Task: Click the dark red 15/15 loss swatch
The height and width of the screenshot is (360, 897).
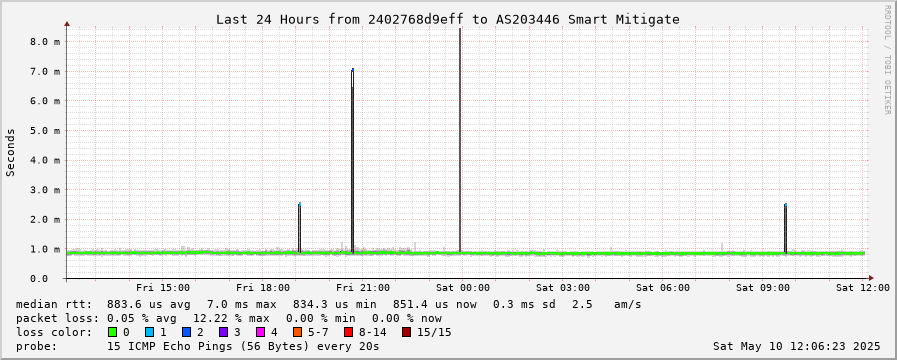Action: click(x=406, y=332)
